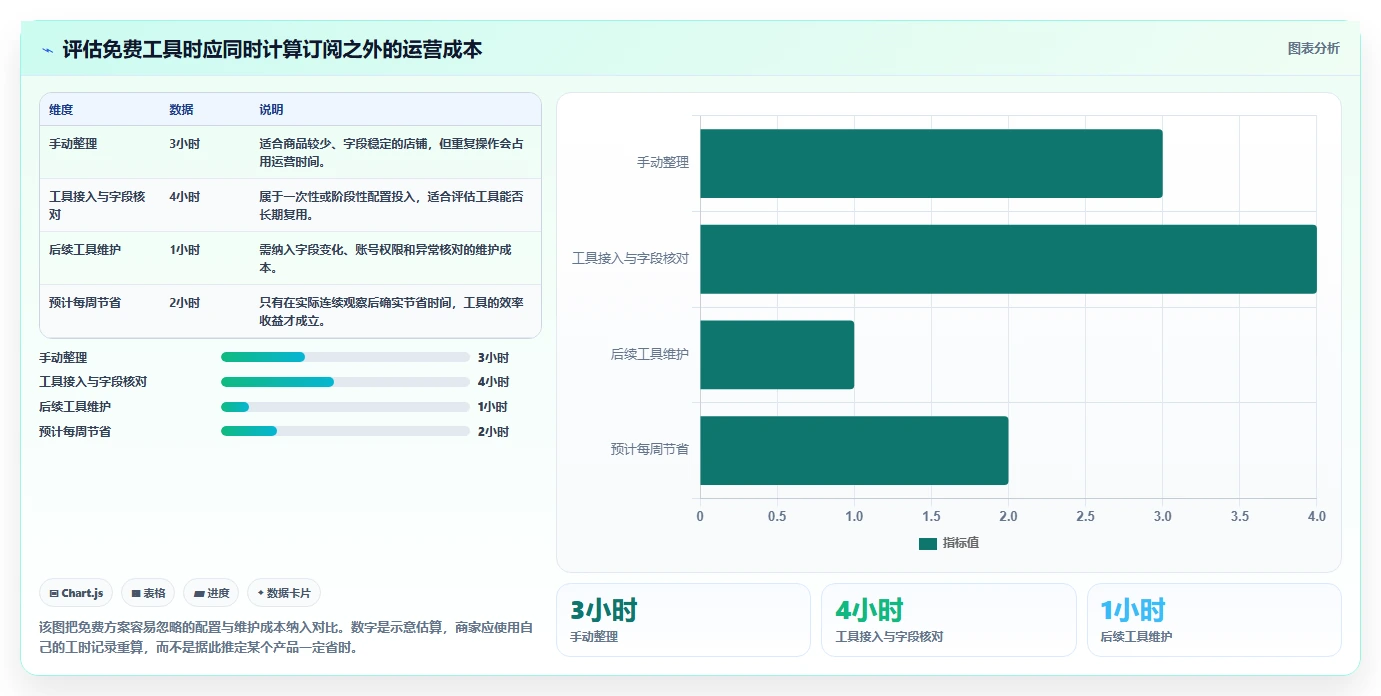Click the 0.5 tick on the x-axis
This screenshot has height=696, width=1381.
pos(777,516)
